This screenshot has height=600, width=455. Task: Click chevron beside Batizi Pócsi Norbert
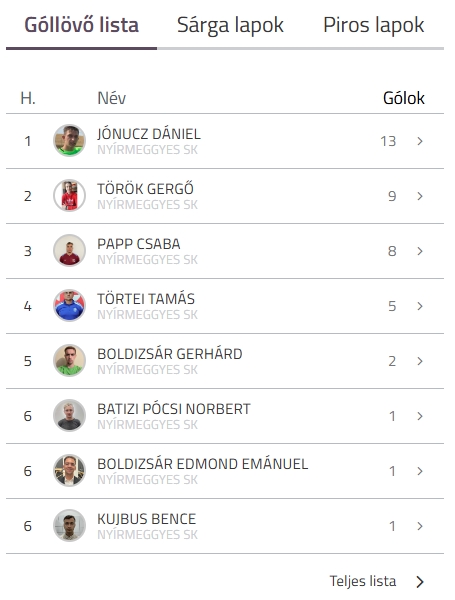[420, 416]
